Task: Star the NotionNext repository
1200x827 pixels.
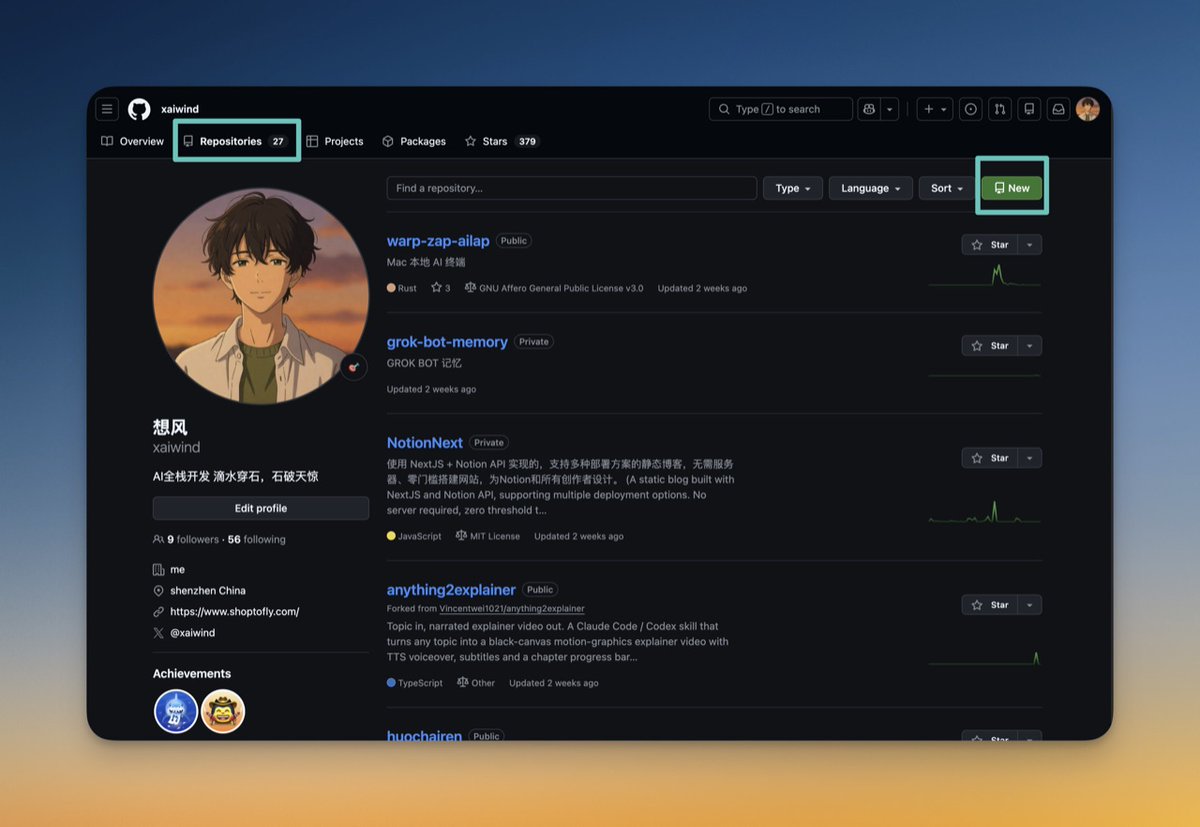Action: coord(990,458)
